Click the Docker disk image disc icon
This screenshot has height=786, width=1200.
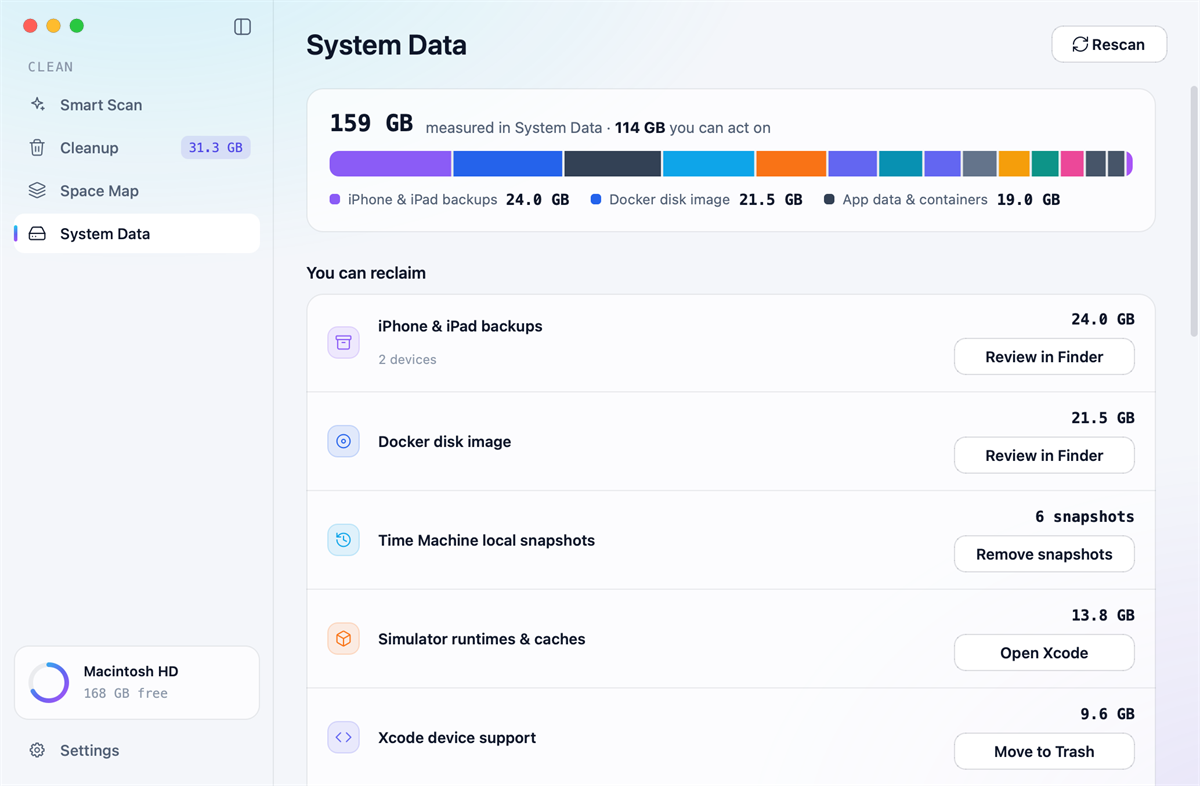click(x=343, y=441)
